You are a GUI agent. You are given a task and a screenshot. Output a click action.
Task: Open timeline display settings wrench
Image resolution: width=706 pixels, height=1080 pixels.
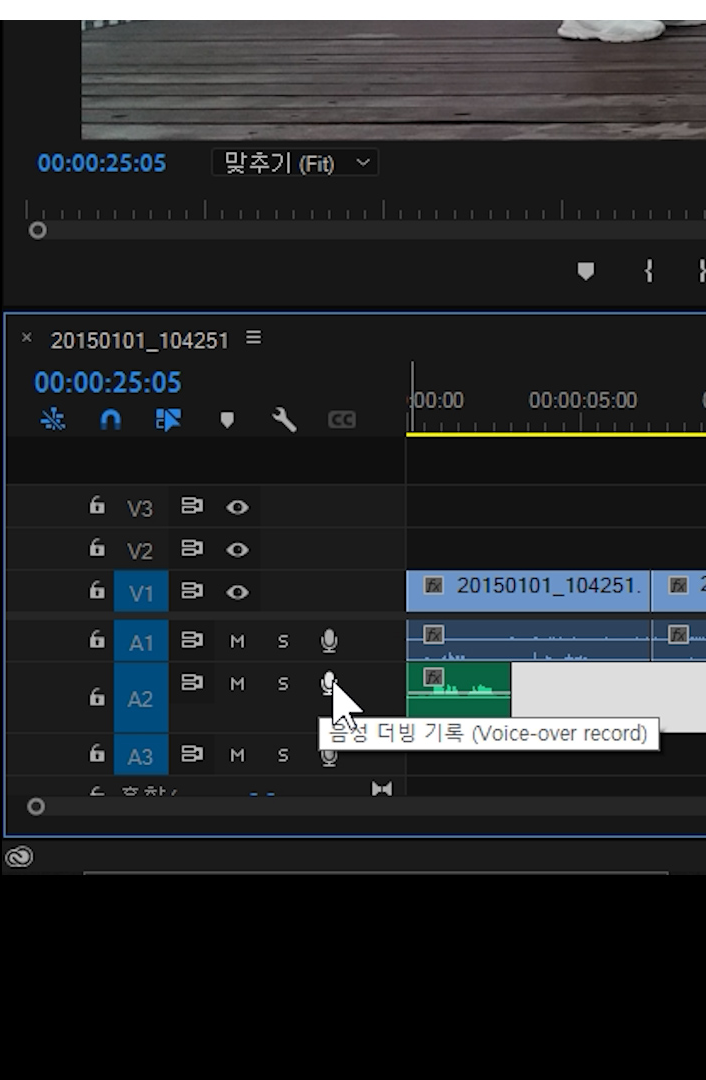(x=284, y=419)
